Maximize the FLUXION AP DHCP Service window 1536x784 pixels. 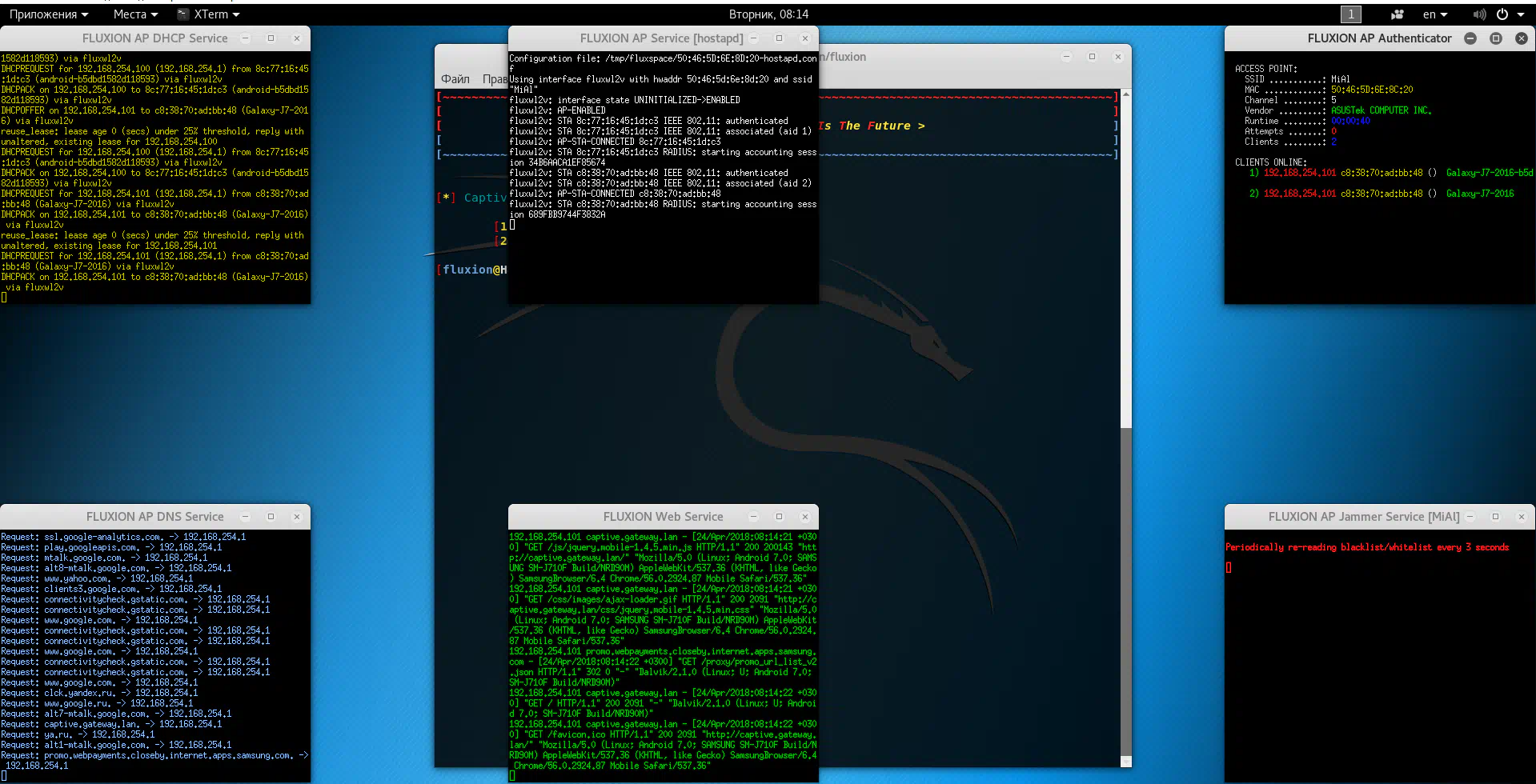[271, 38]
